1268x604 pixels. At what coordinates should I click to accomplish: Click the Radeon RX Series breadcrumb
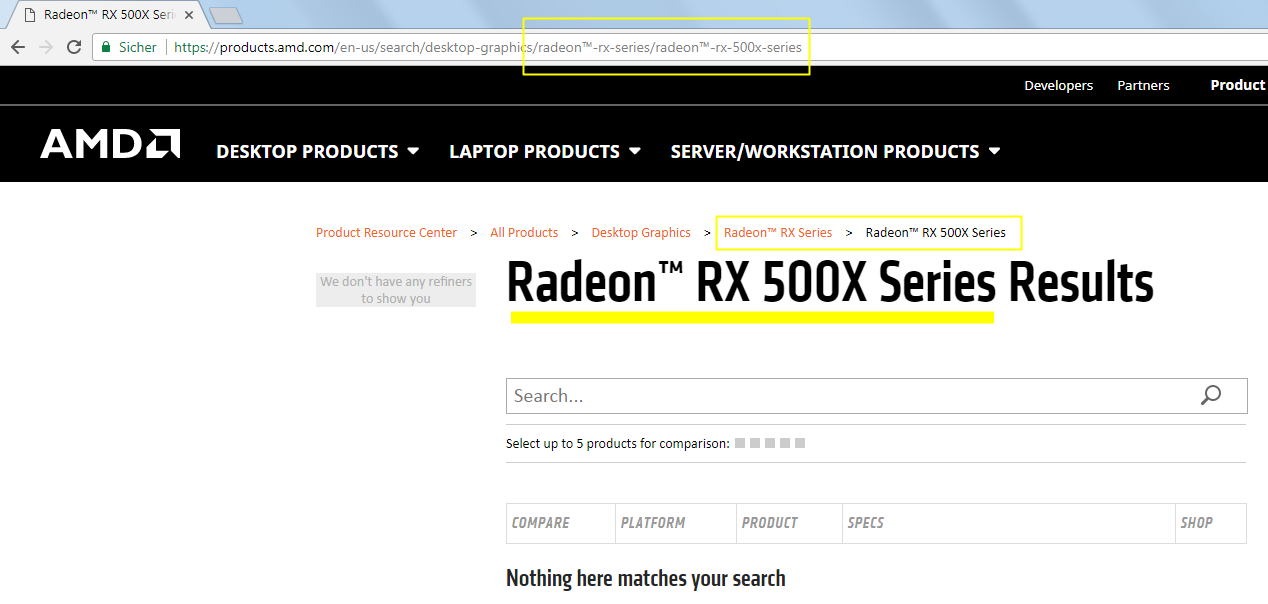(778, 233)
